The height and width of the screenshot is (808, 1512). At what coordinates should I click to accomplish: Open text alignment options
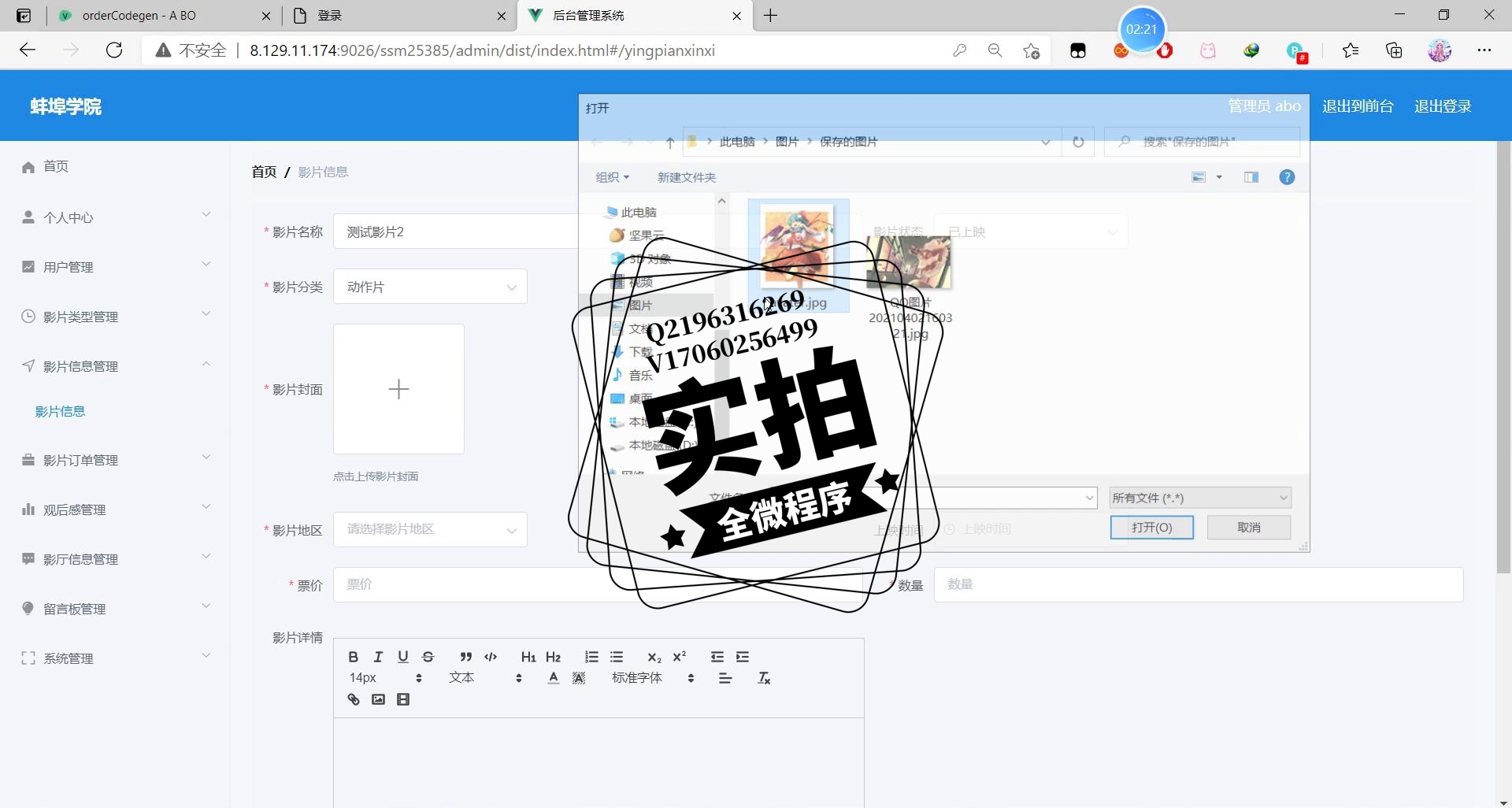tap(725, 678)
